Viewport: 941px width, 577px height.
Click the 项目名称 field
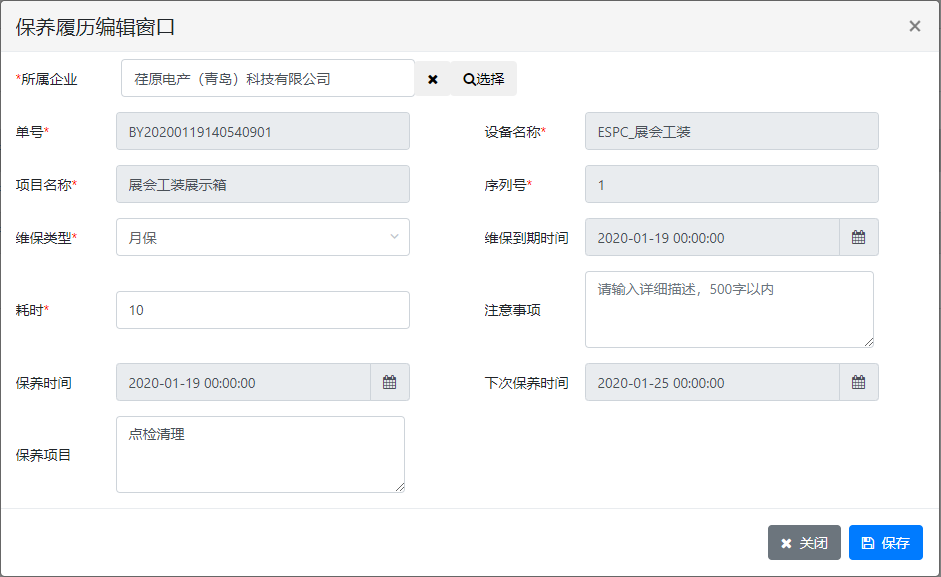263,184
